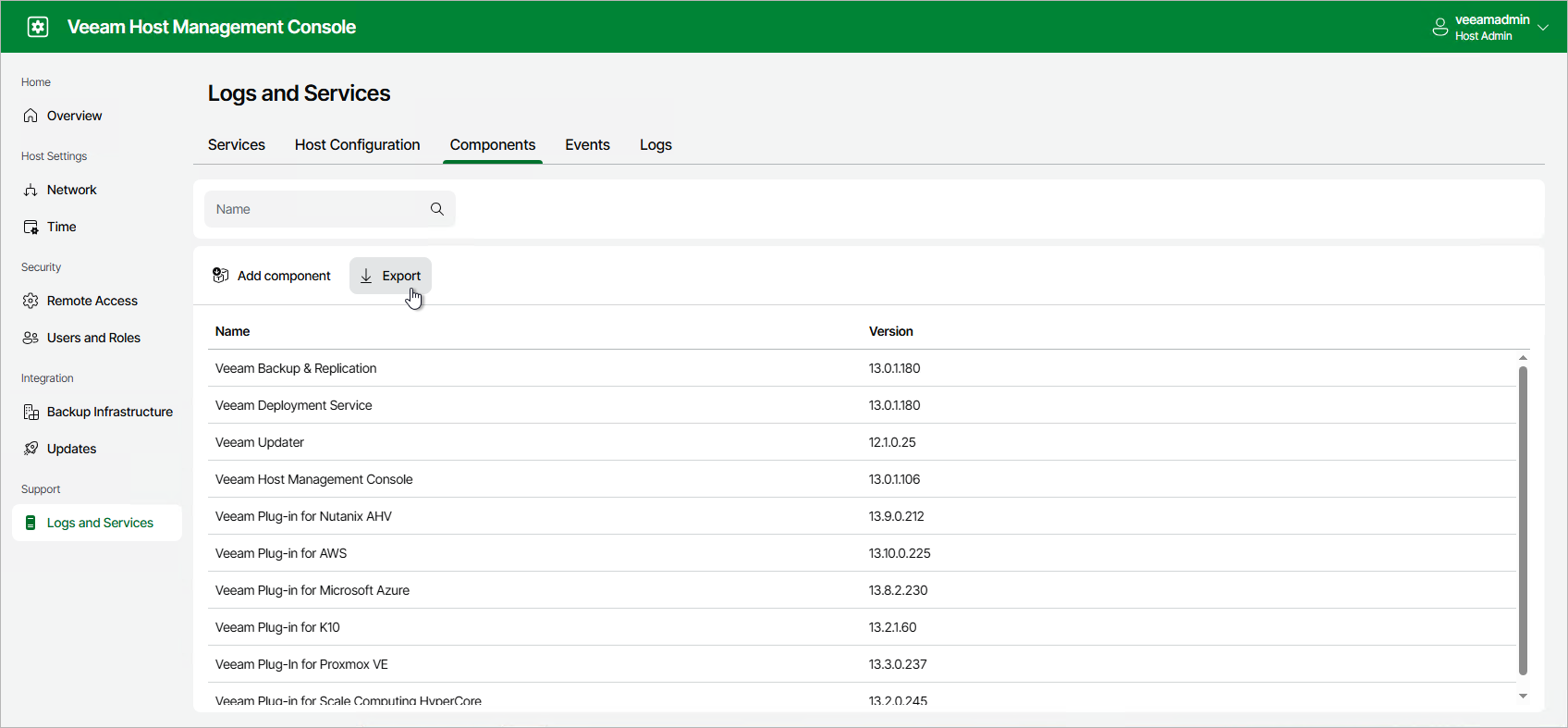Screen dimensions: 1568x728
Task: Select the Veeam Backup & Replication row
Action: 862,368
